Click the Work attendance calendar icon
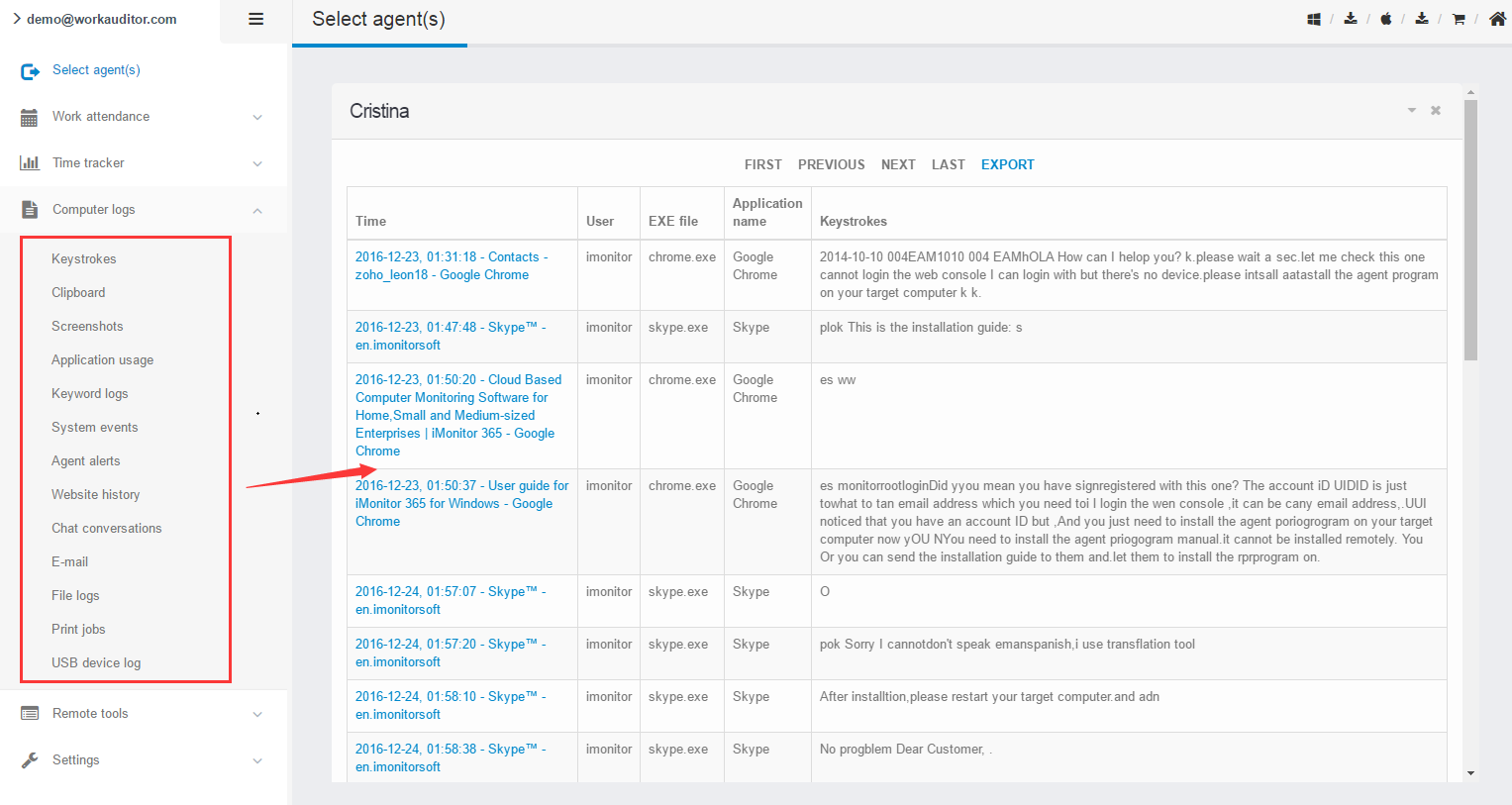The image size is (1512, 805). coord(30,117)
